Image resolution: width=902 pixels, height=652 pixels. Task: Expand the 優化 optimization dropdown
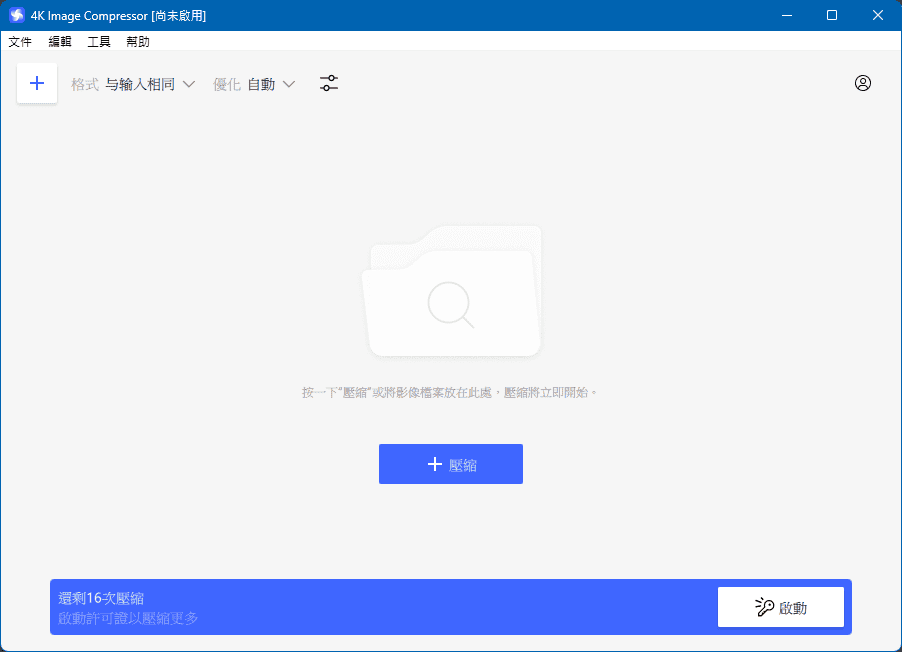[254, 84]
